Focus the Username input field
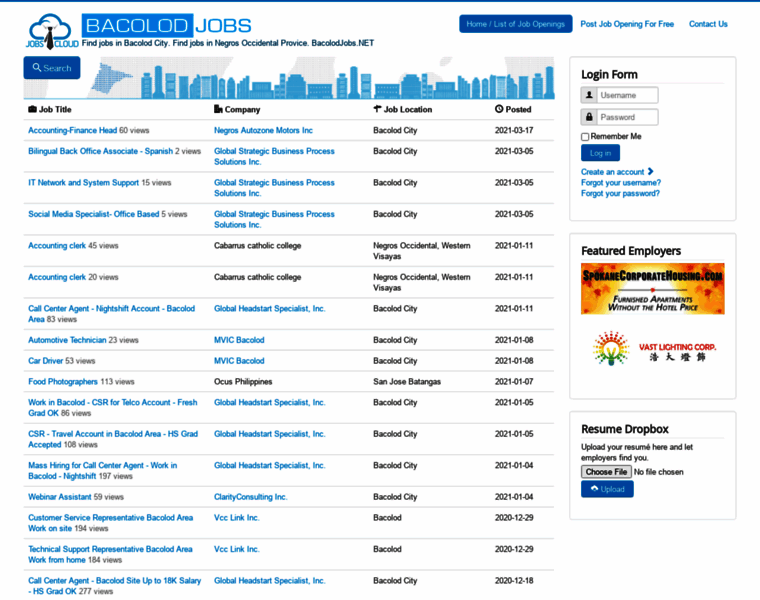 tap(627, 95)
